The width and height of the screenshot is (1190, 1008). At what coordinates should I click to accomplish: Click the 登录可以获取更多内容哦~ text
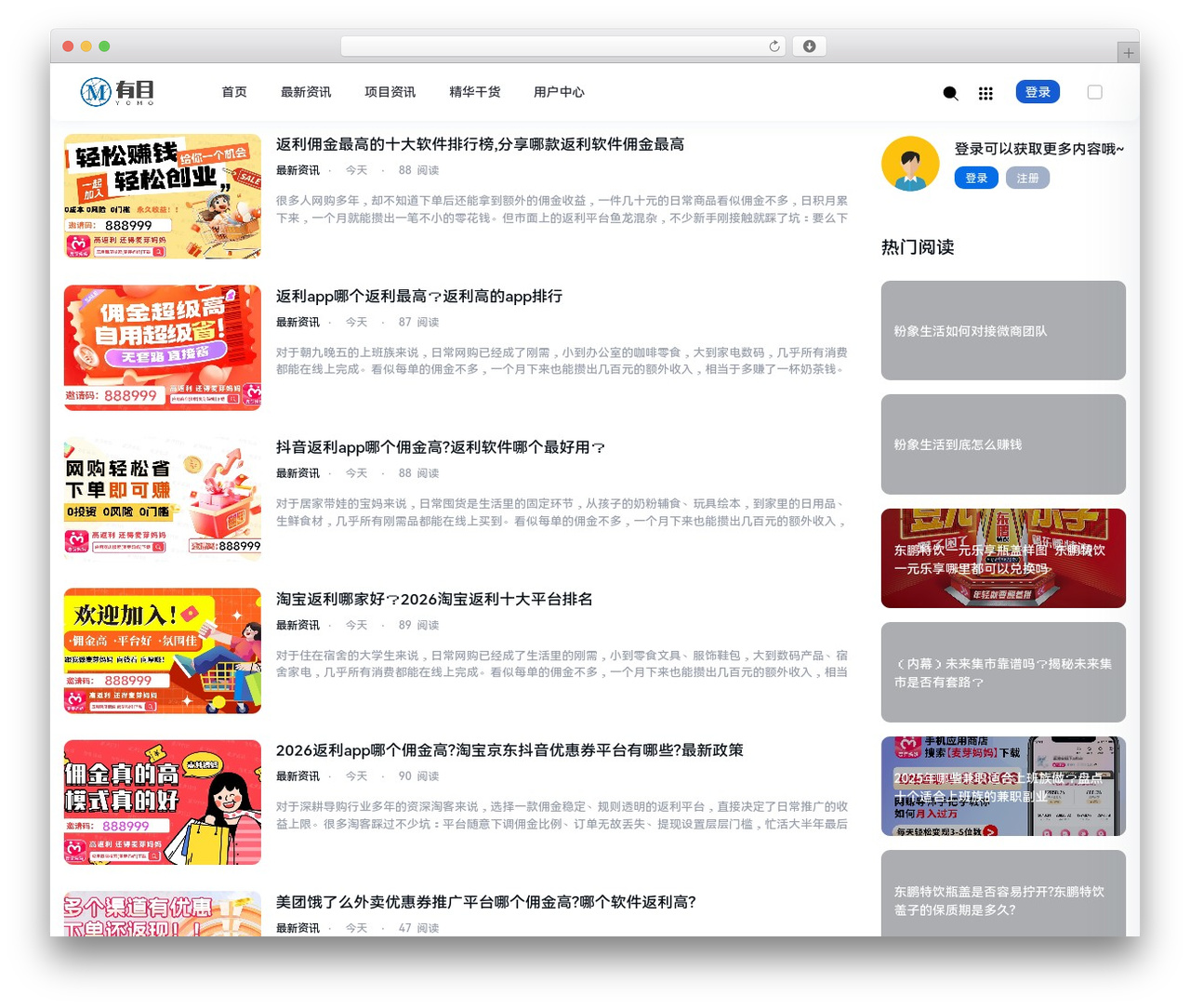coord(1038,149)
